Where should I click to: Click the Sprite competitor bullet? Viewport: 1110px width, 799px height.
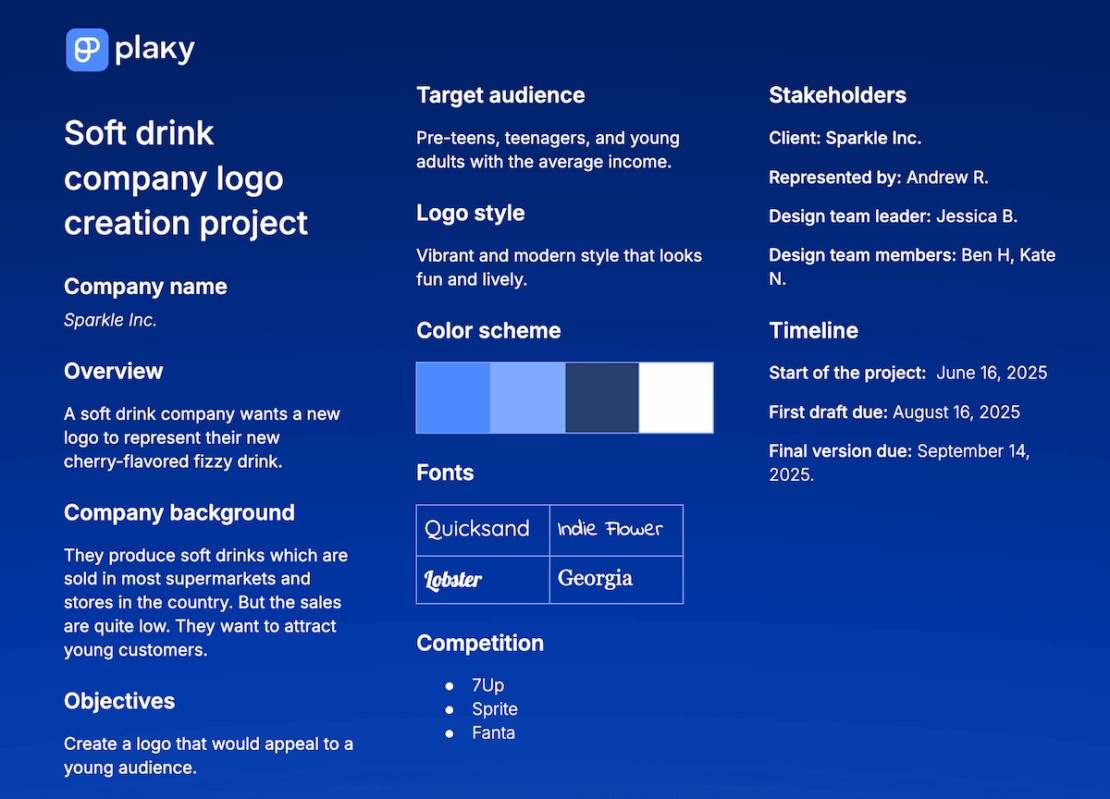pos(495,709)
